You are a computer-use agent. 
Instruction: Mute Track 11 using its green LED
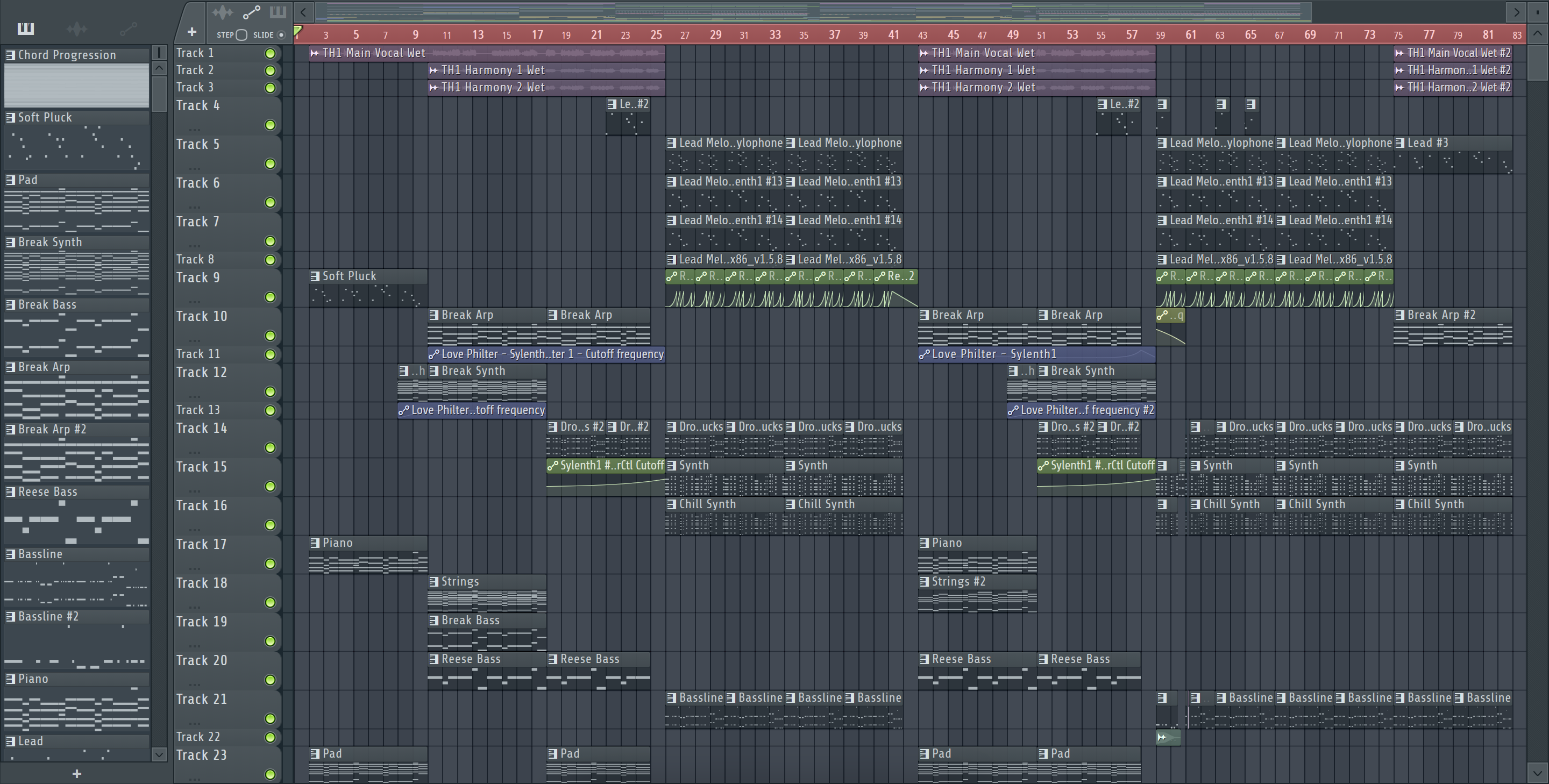pyautogui.click(x=270, y=355)
